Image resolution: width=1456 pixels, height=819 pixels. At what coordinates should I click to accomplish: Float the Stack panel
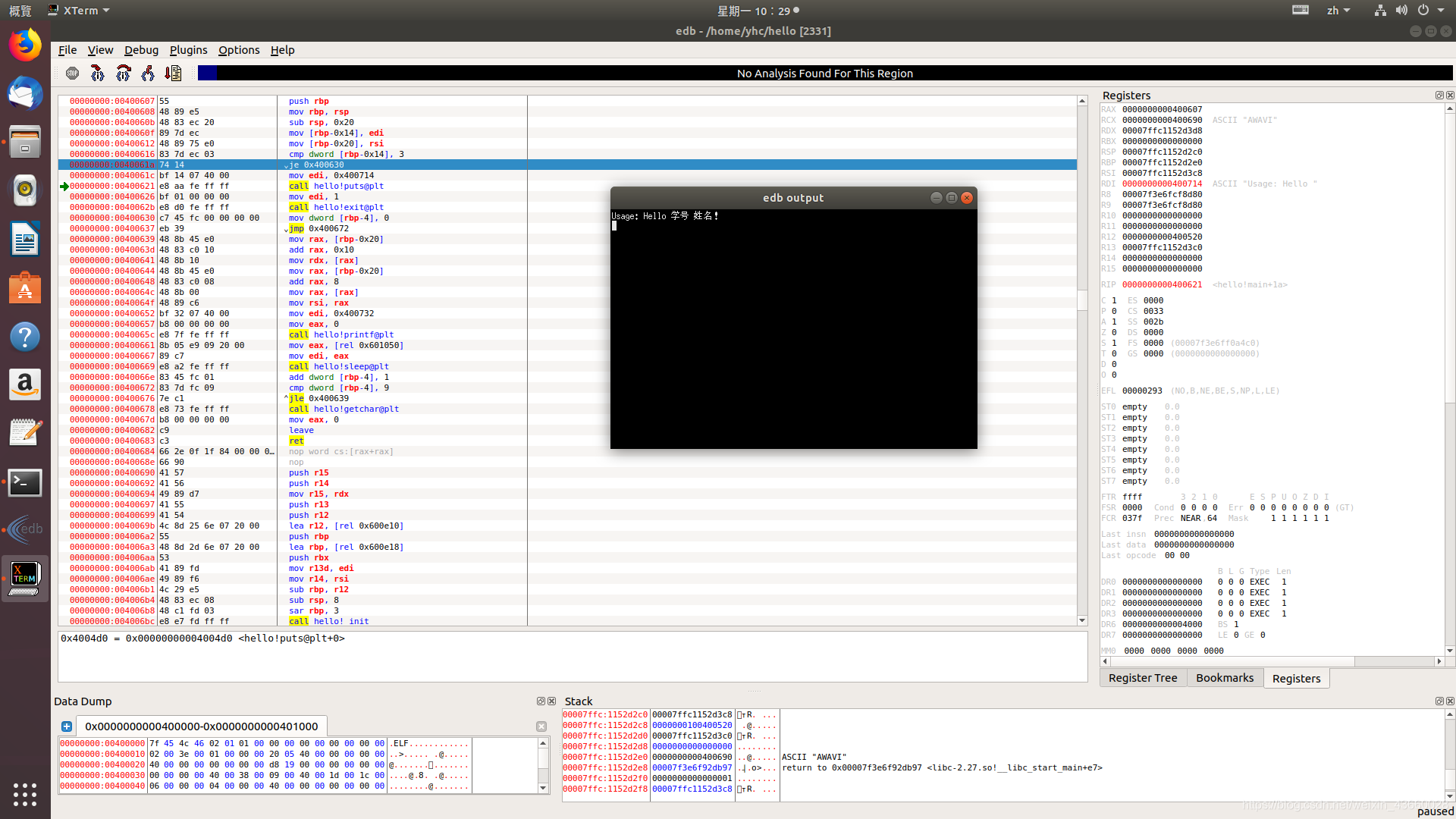[x=1439, y=701]
